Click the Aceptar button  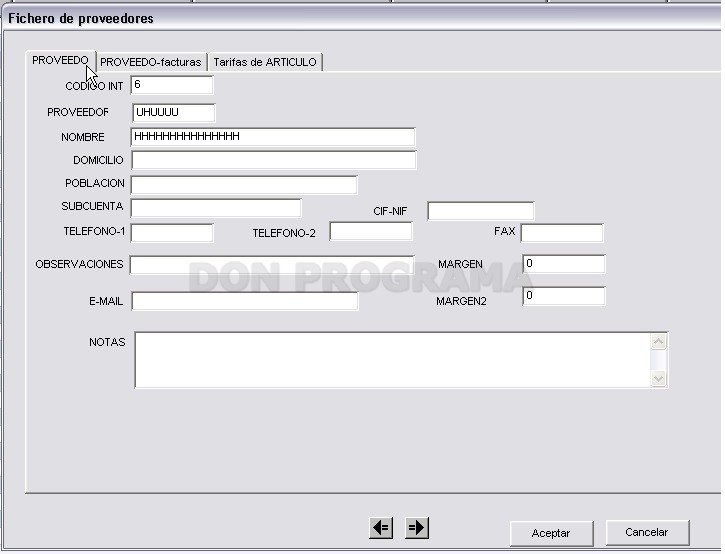click(551, 533)
